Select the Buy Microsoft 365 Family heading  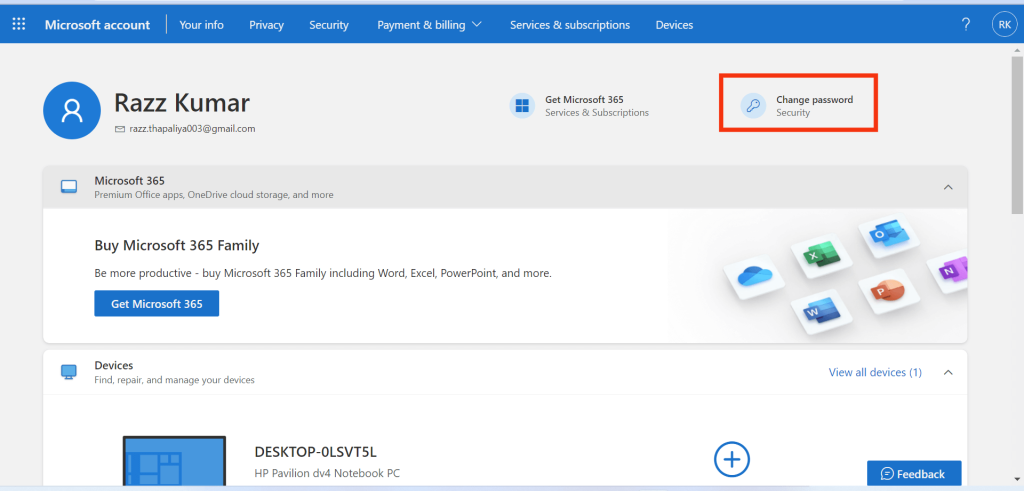177,246
